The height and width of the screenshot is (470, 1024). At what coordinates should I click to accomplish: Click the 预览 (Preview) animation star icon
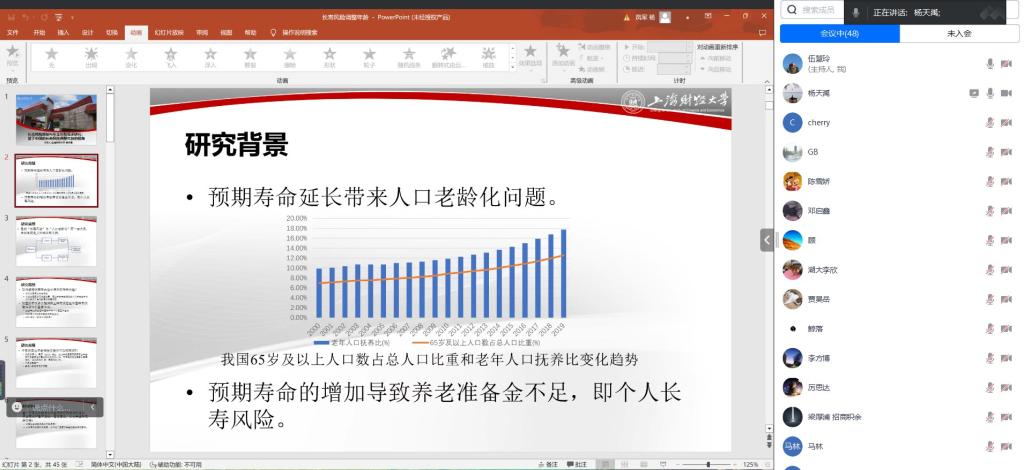click(12, 54)
